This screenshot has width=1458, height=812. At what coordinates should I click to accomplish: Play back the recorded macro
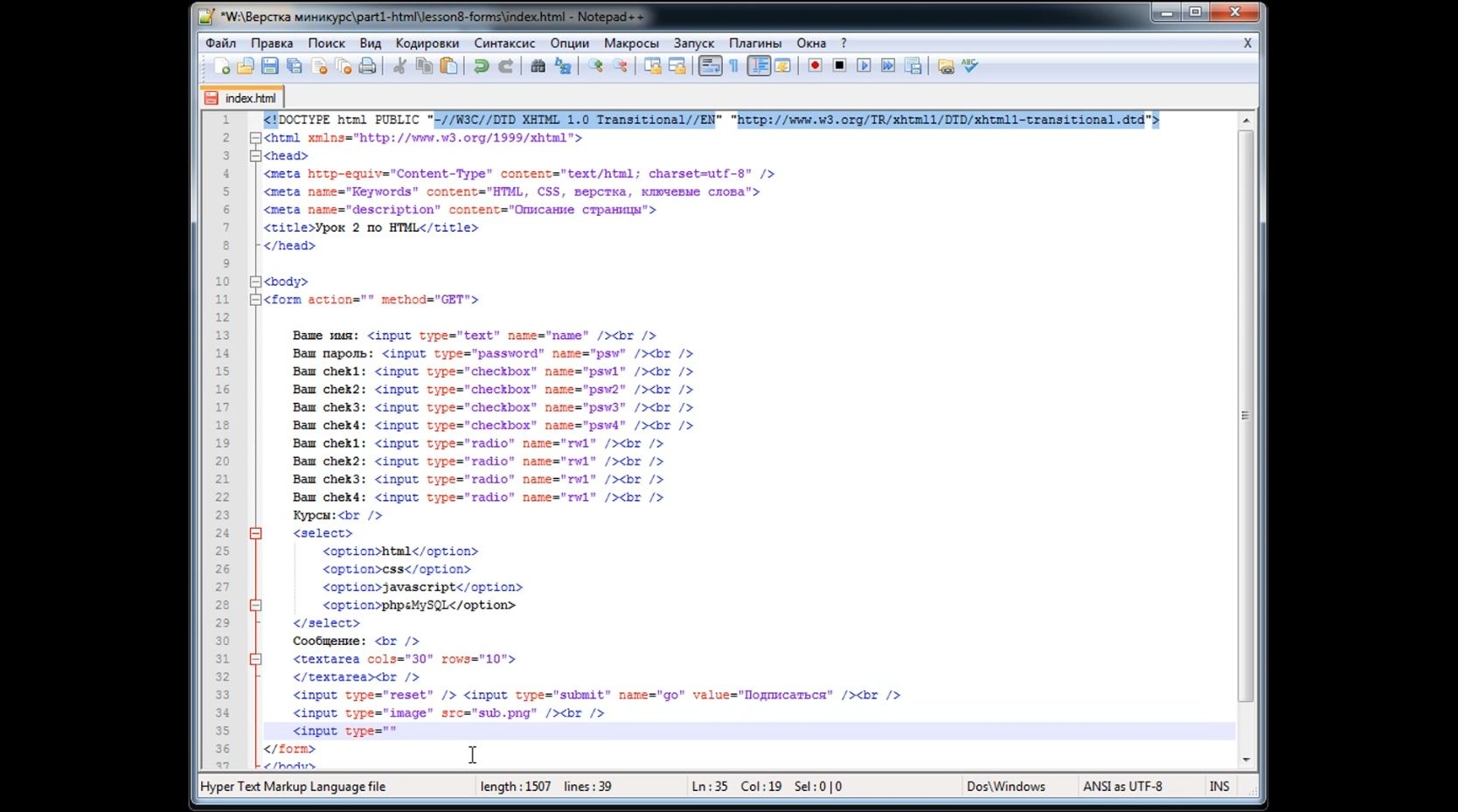[864, 66]
